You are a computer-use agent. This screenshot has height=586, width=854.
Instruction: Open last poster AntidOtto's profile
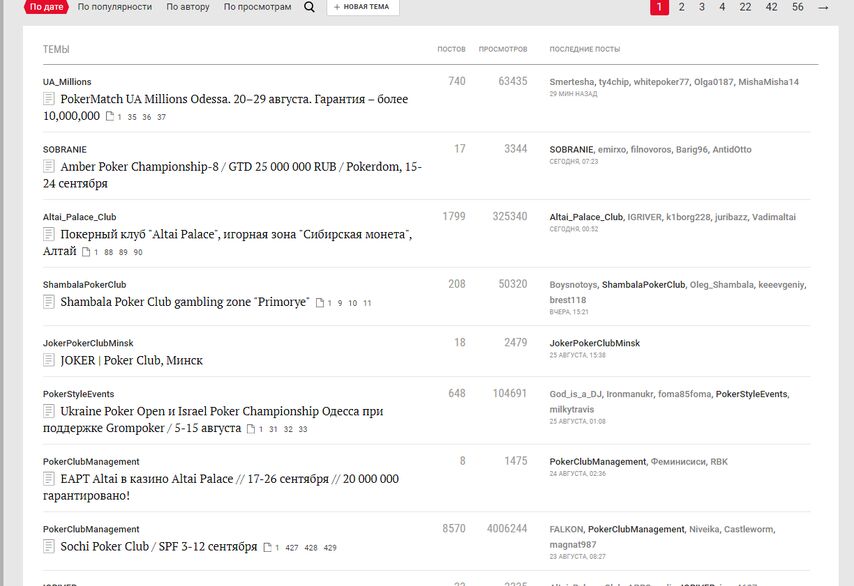coord(732,149)
